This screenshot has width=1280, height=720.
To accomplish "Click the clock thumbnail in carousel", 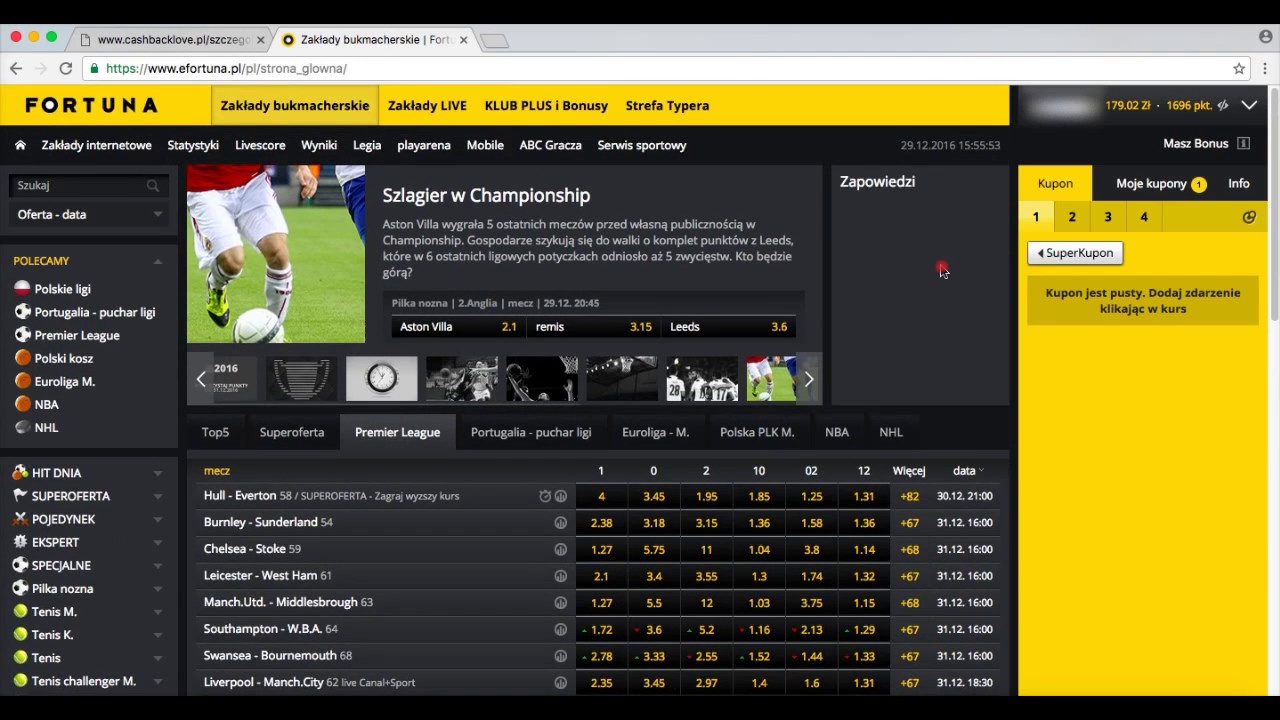I will click(x=382, y=379).
